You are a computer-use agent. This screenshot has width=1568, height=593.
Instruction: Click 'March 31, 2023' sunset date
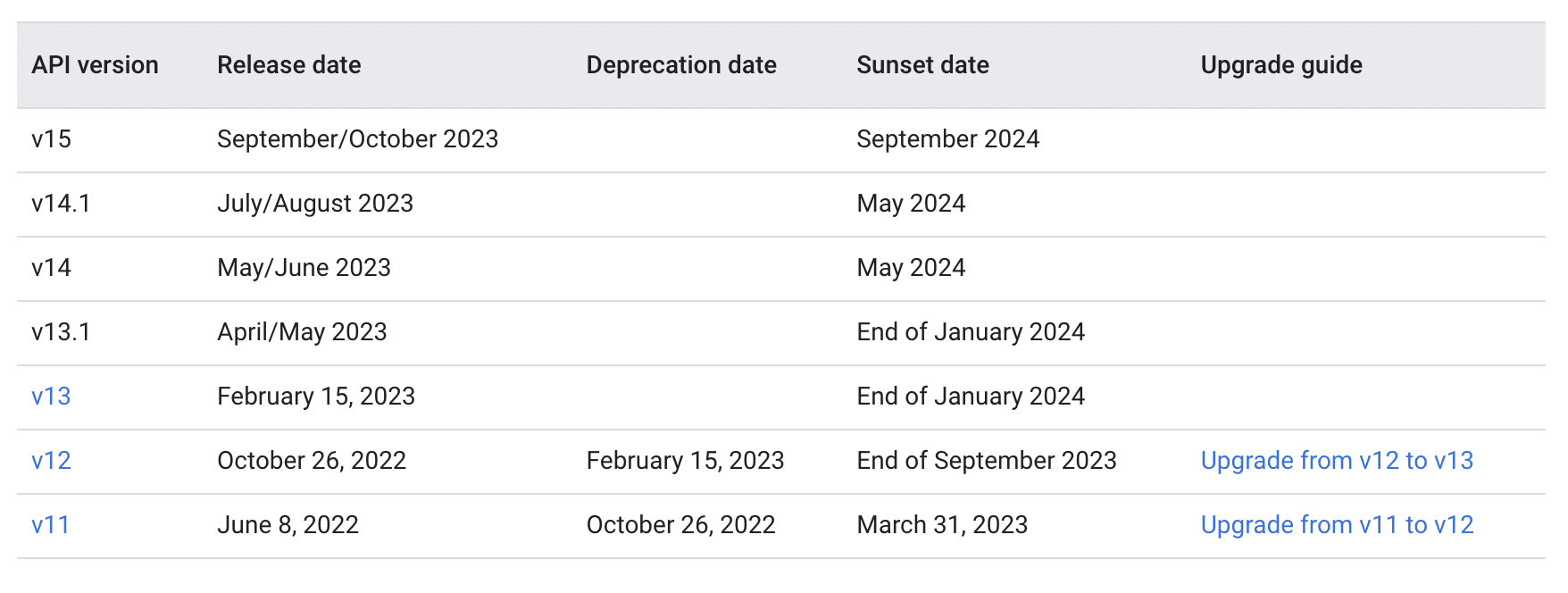(x=941, y=525)
